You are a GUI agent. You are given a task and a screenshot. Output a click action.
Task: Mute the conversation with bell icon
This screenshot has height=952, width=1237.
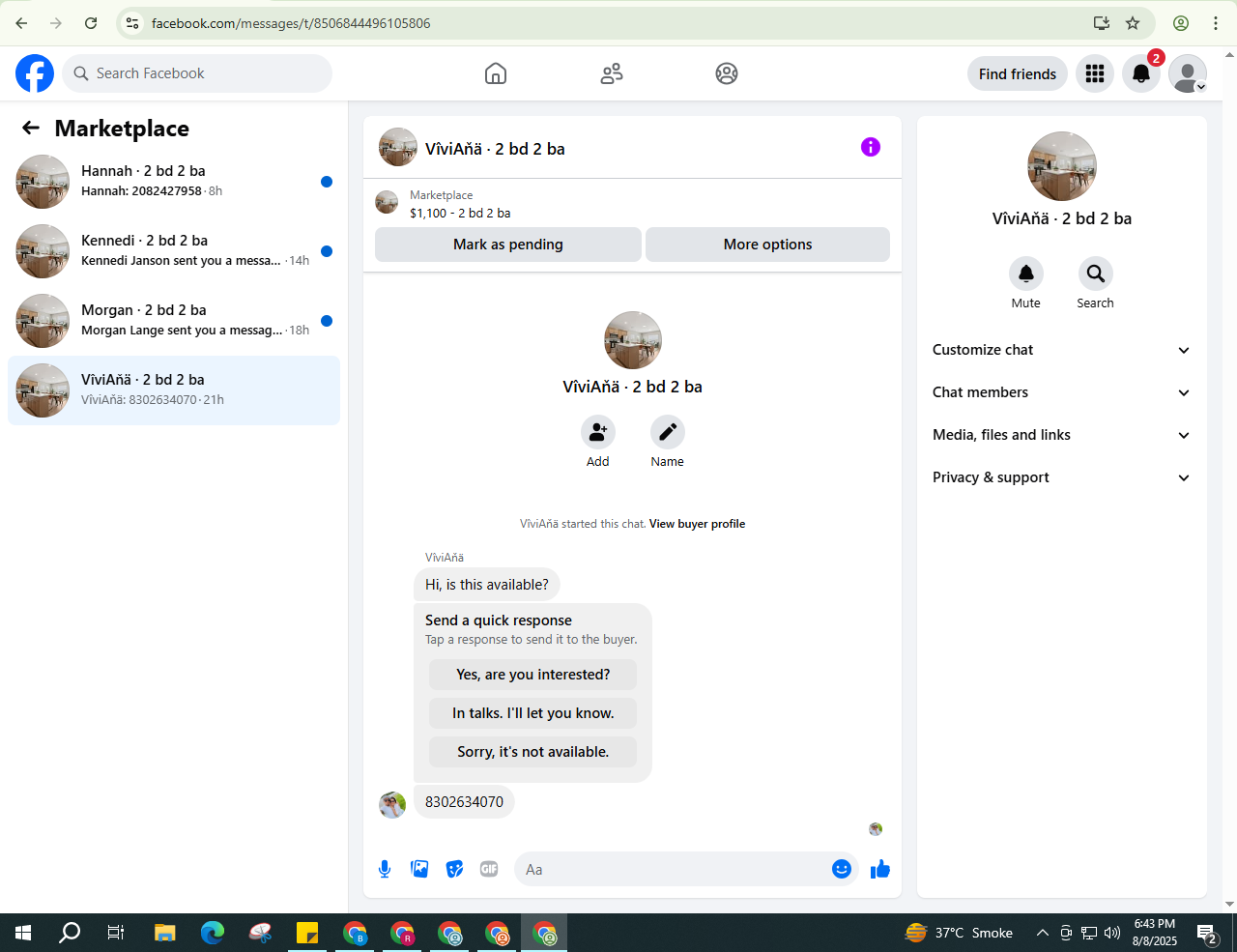[x=1026, y=274]
